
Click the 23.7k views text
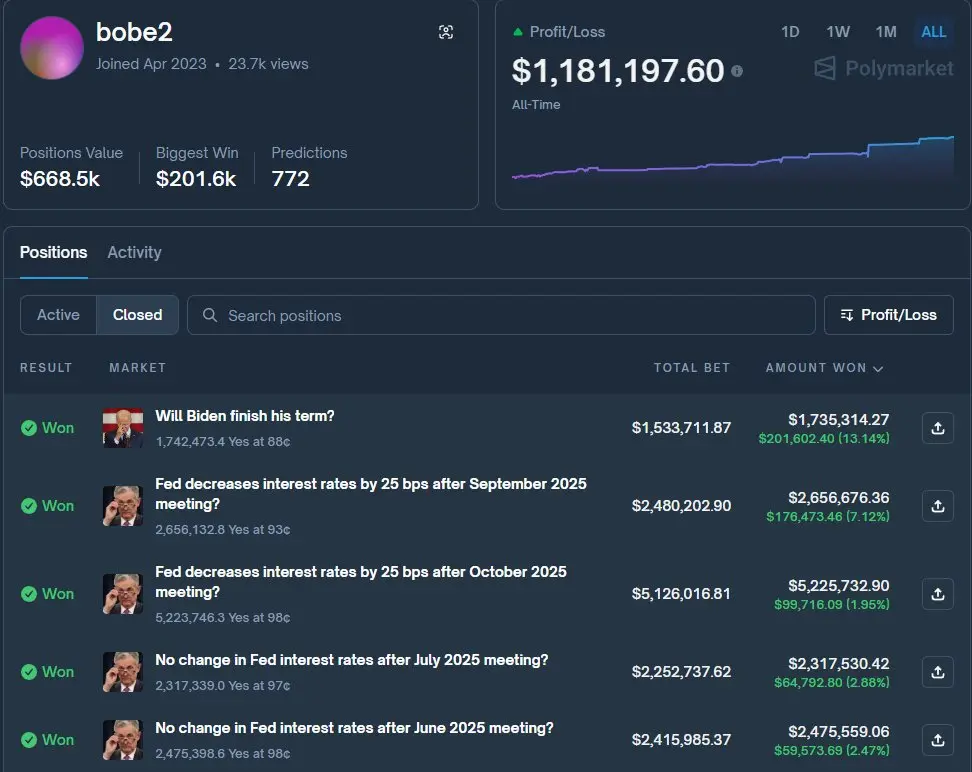[x=268, y=64]
